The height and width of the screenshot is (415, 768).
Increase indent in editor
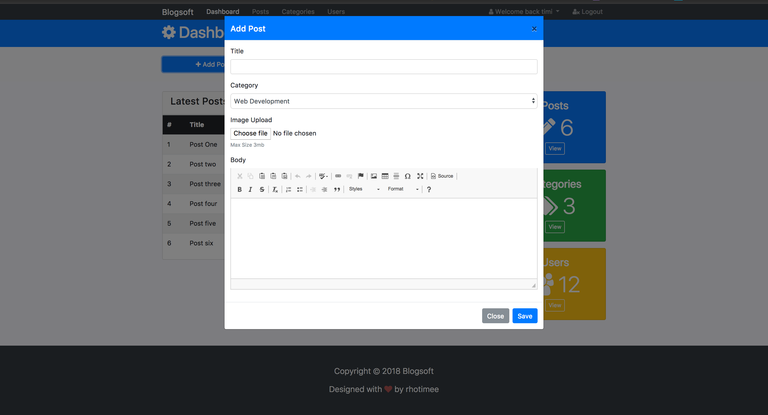pyautogui.click(x=324, y=189)
